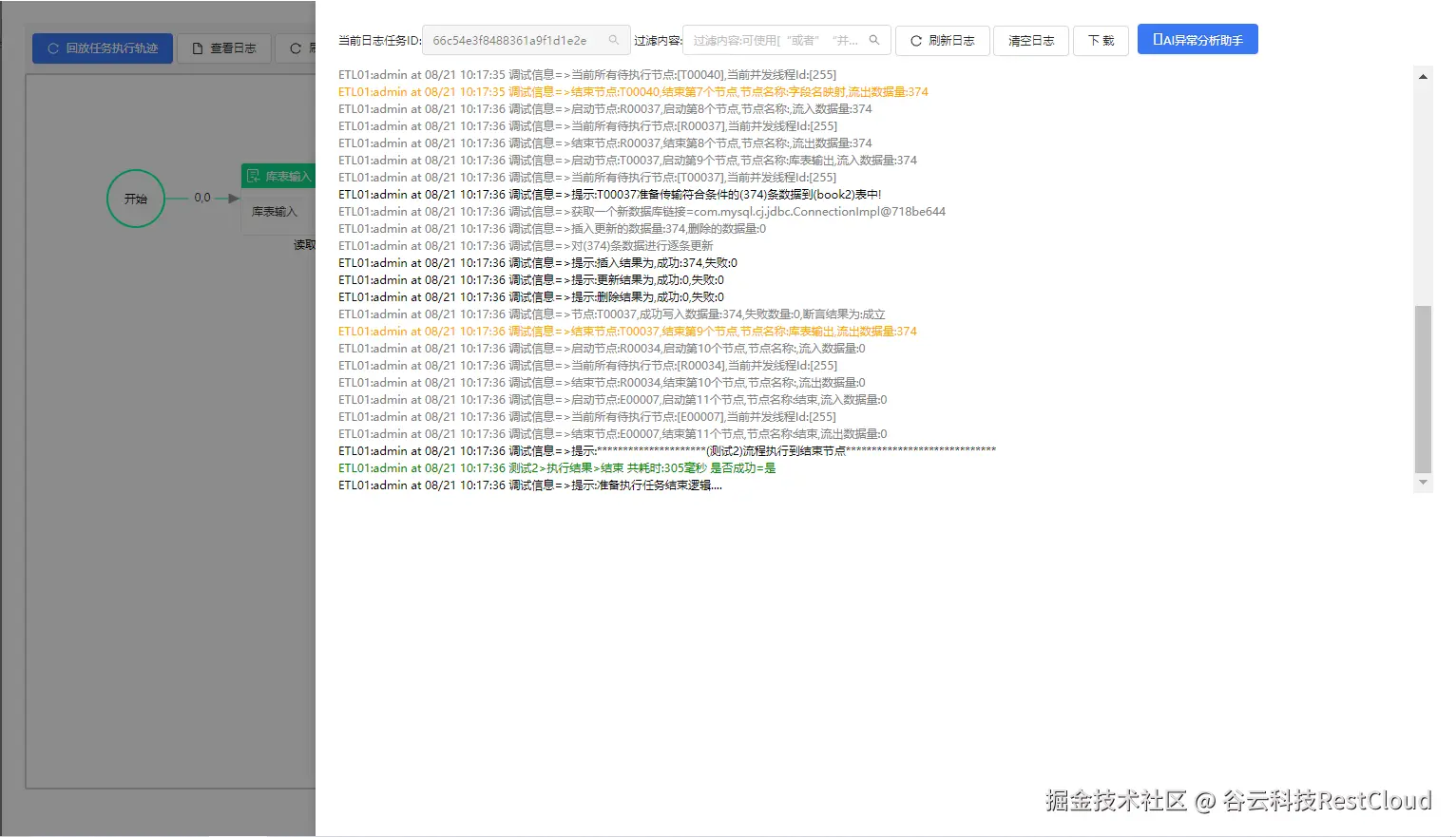Image resolution: width=1456 pixels, height=837 pixels.
Task: Click log line (测试2)流程执行到结束节点
Action: click(x=667, y=451)
